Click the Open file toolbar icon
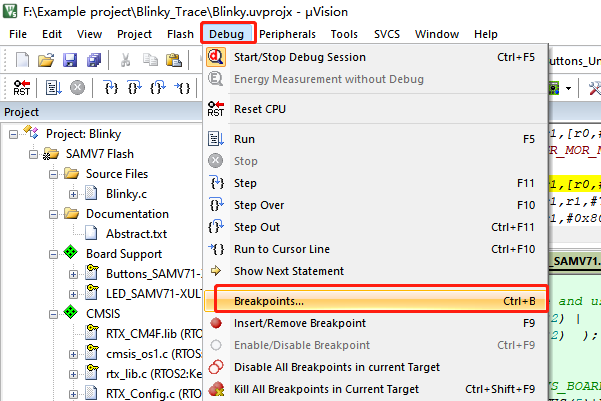This screenshot has height=401, width=601. [46, 60]
